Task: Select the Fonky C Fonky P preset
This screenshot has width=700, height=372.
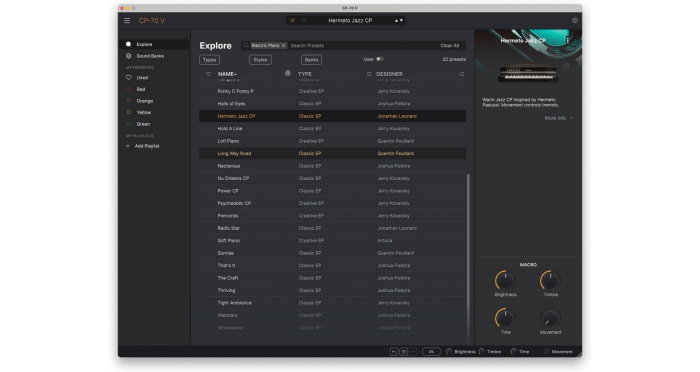Action: click(333, 91)
